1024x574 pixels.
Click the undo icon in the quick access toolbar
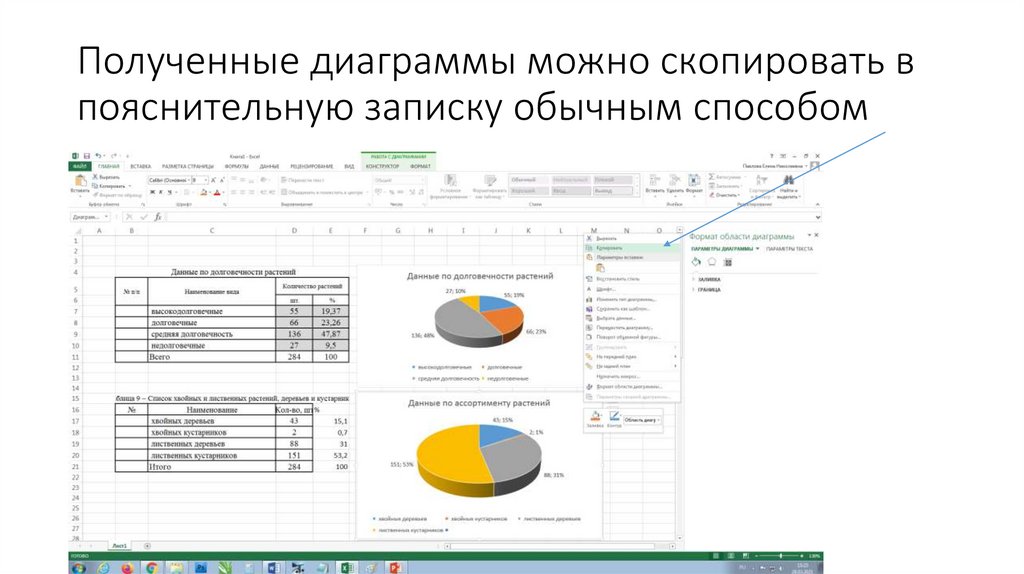98,156
